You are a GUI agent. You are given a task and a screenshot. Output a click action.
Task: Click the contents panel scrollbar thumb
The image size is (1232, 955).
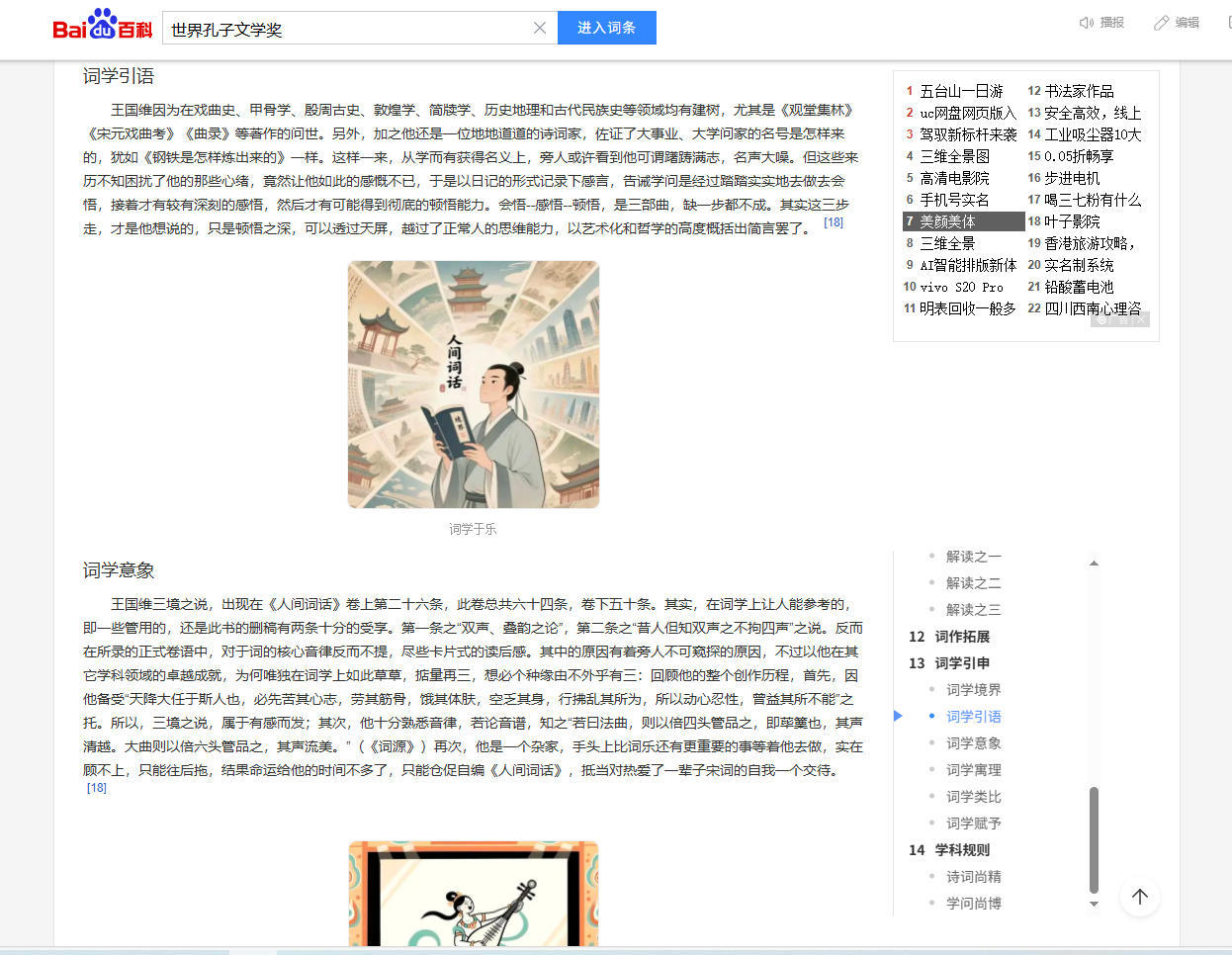[x=1094, y=838]
